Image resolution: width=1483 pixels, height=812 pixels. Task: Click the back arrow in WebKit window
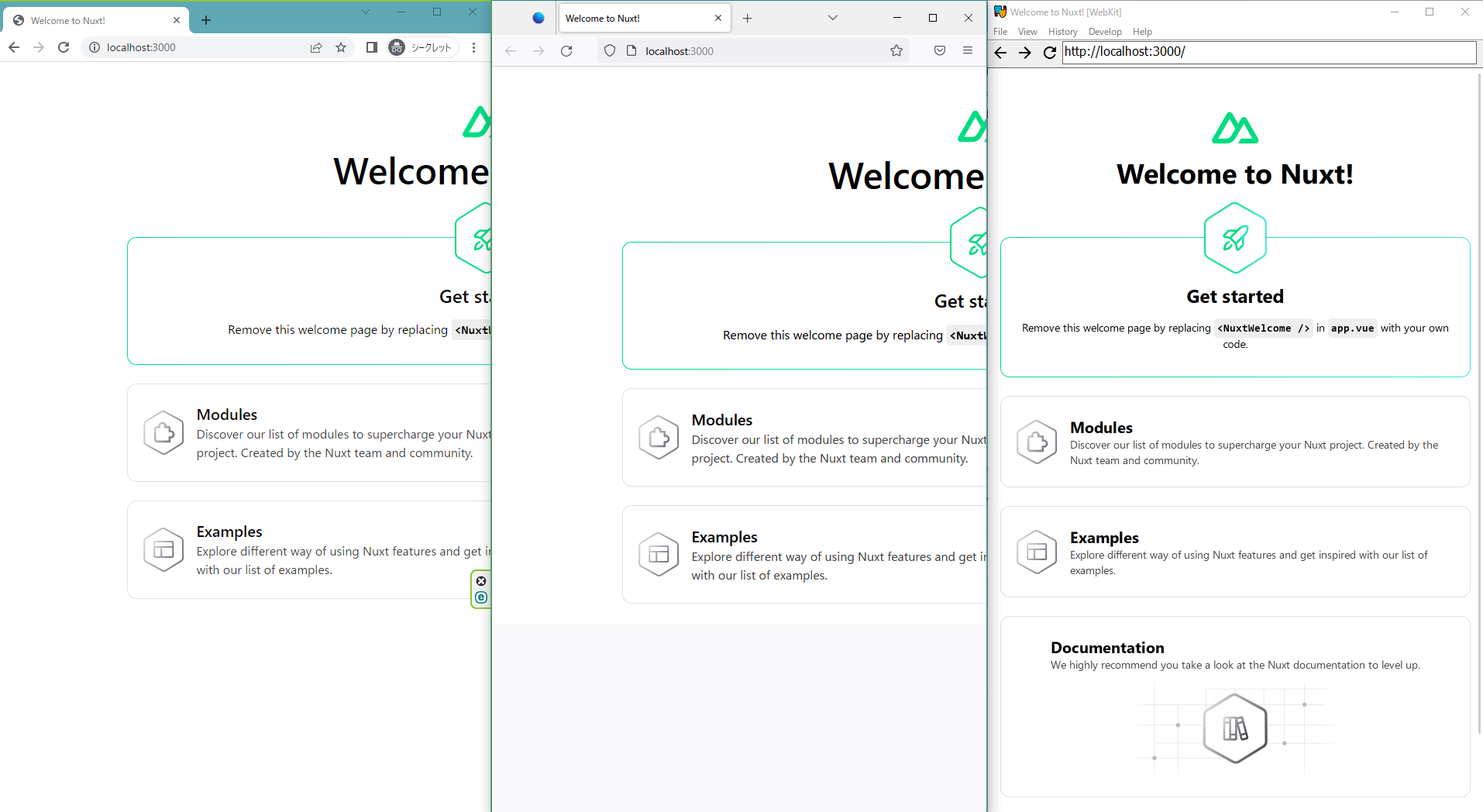point(1000,53)
